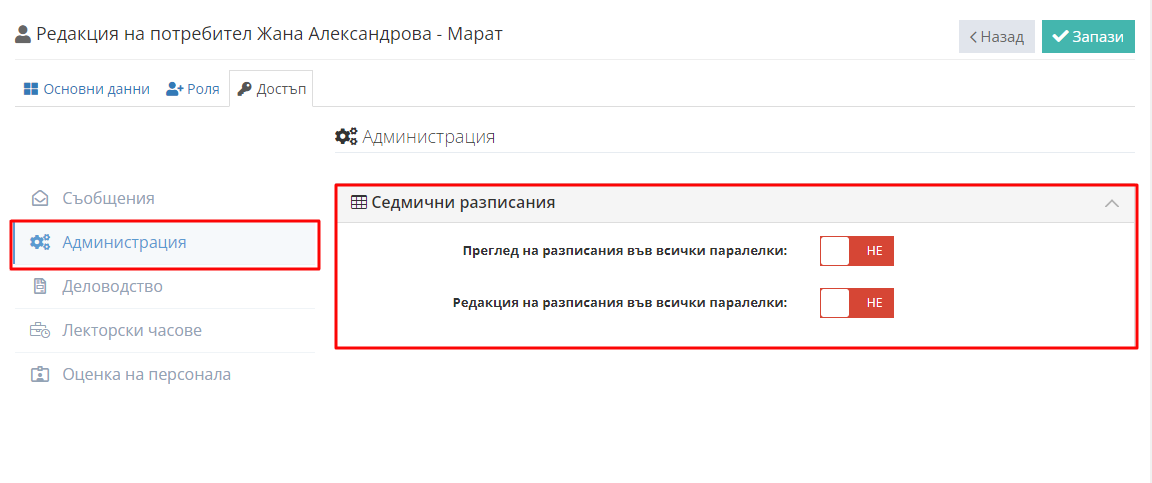Collapse the Седмични разписания panel chevron
This screenshot has height=483, width=1152.
[x=1112, y=204]
